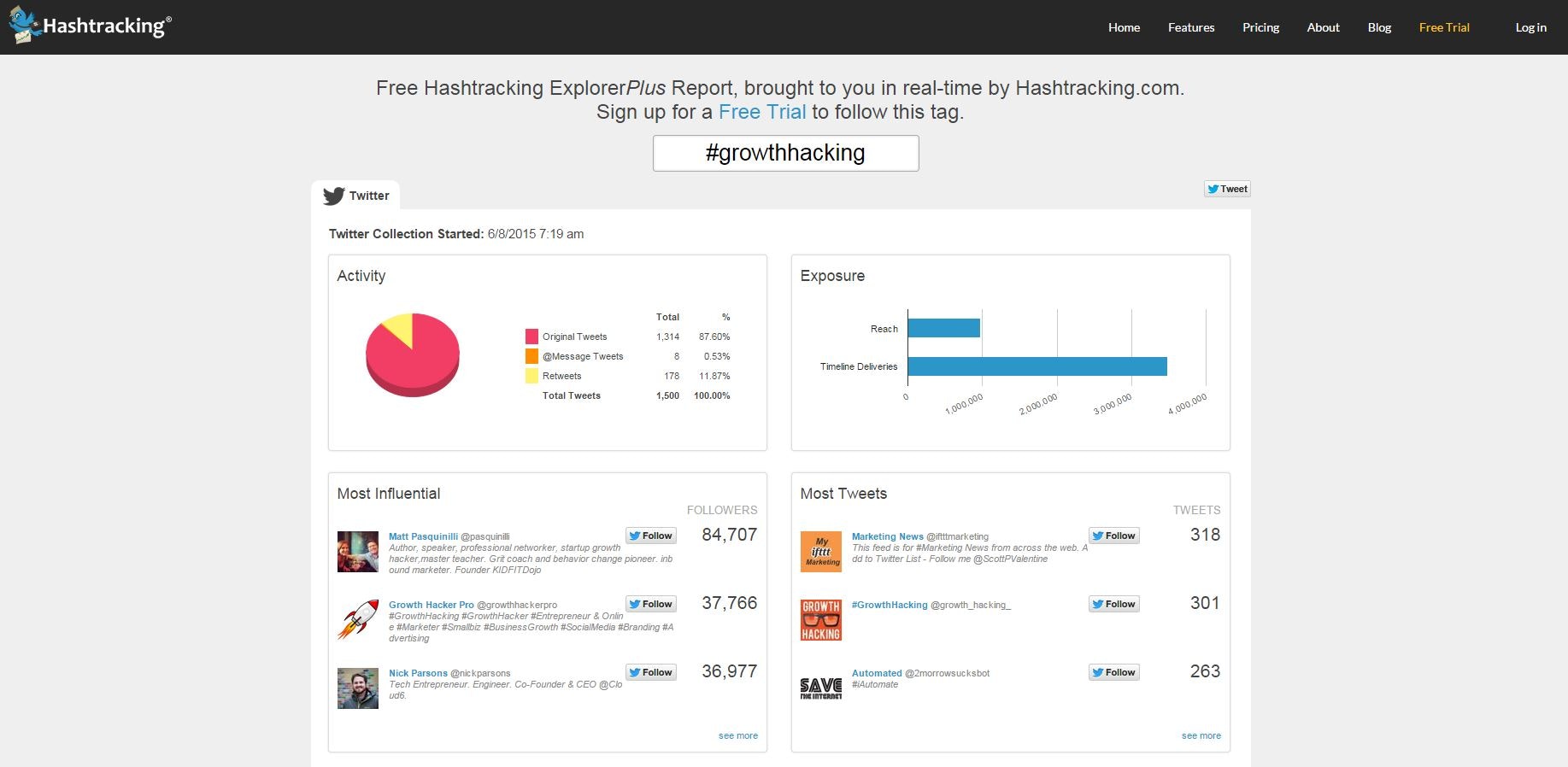
Task: Click the 84,707 followers count
Action: (729, 535)
